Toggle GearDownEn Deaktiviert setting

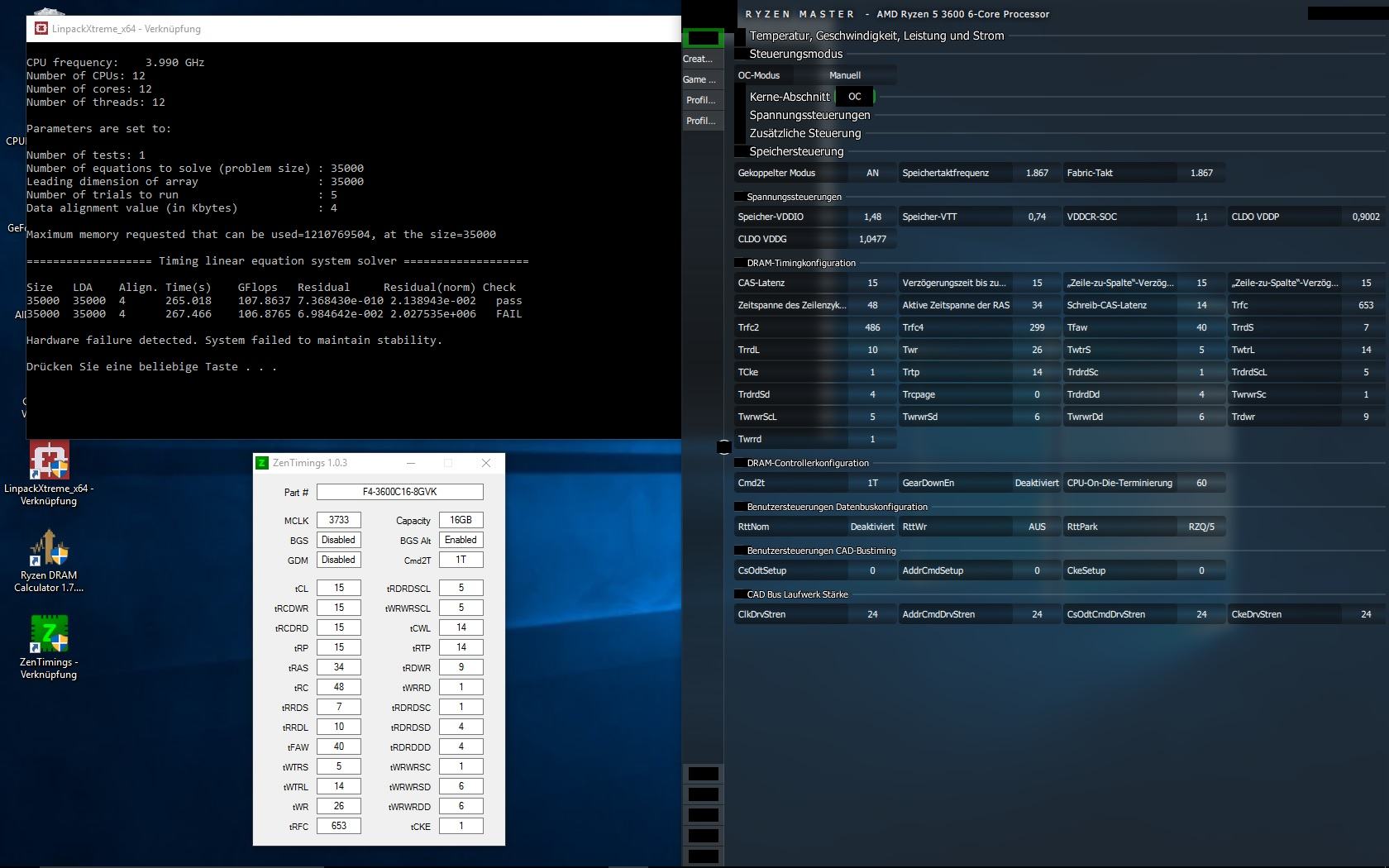pos(1037,483)
